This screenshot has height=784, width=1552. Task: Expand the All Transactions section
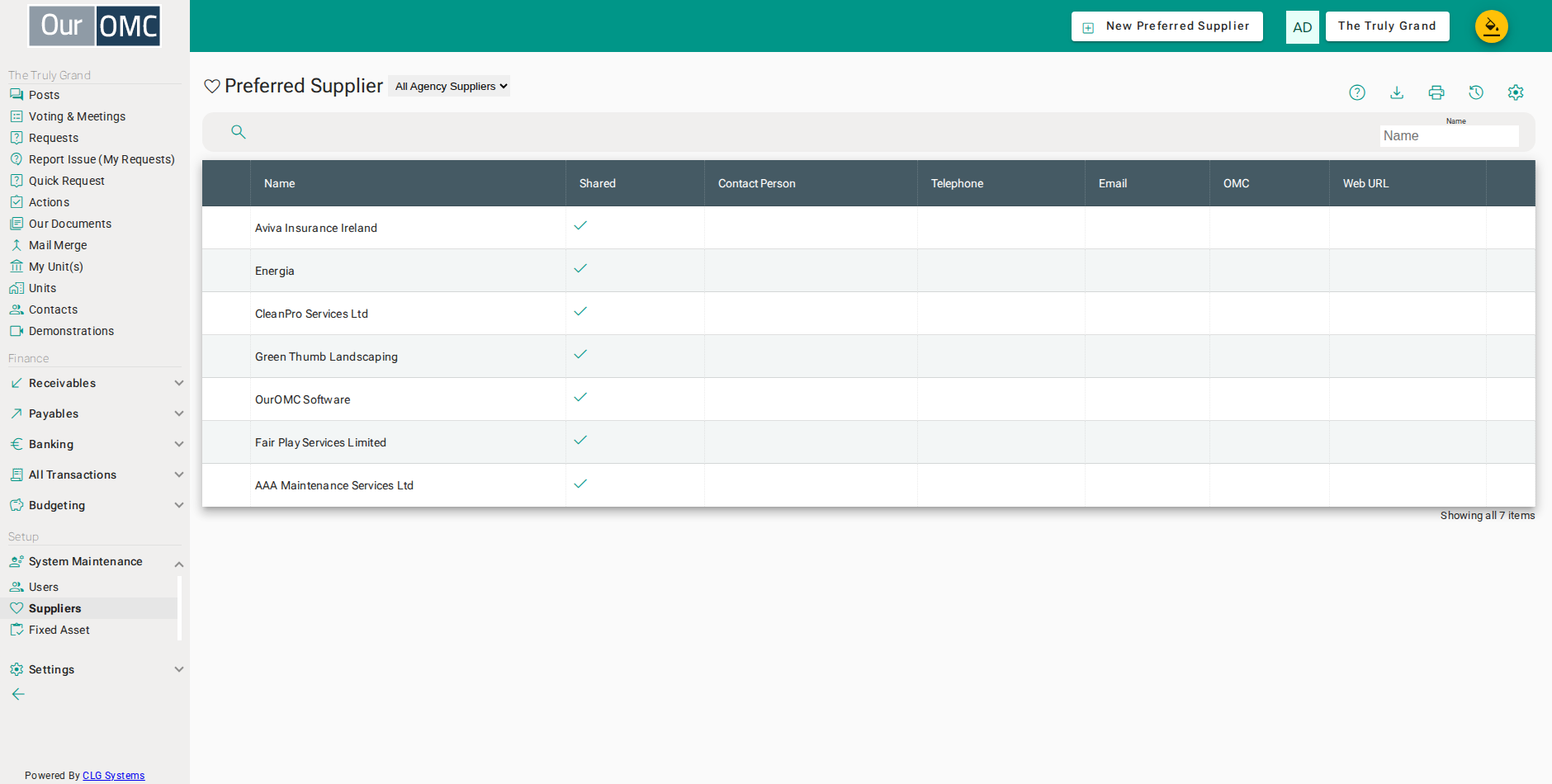179,475
